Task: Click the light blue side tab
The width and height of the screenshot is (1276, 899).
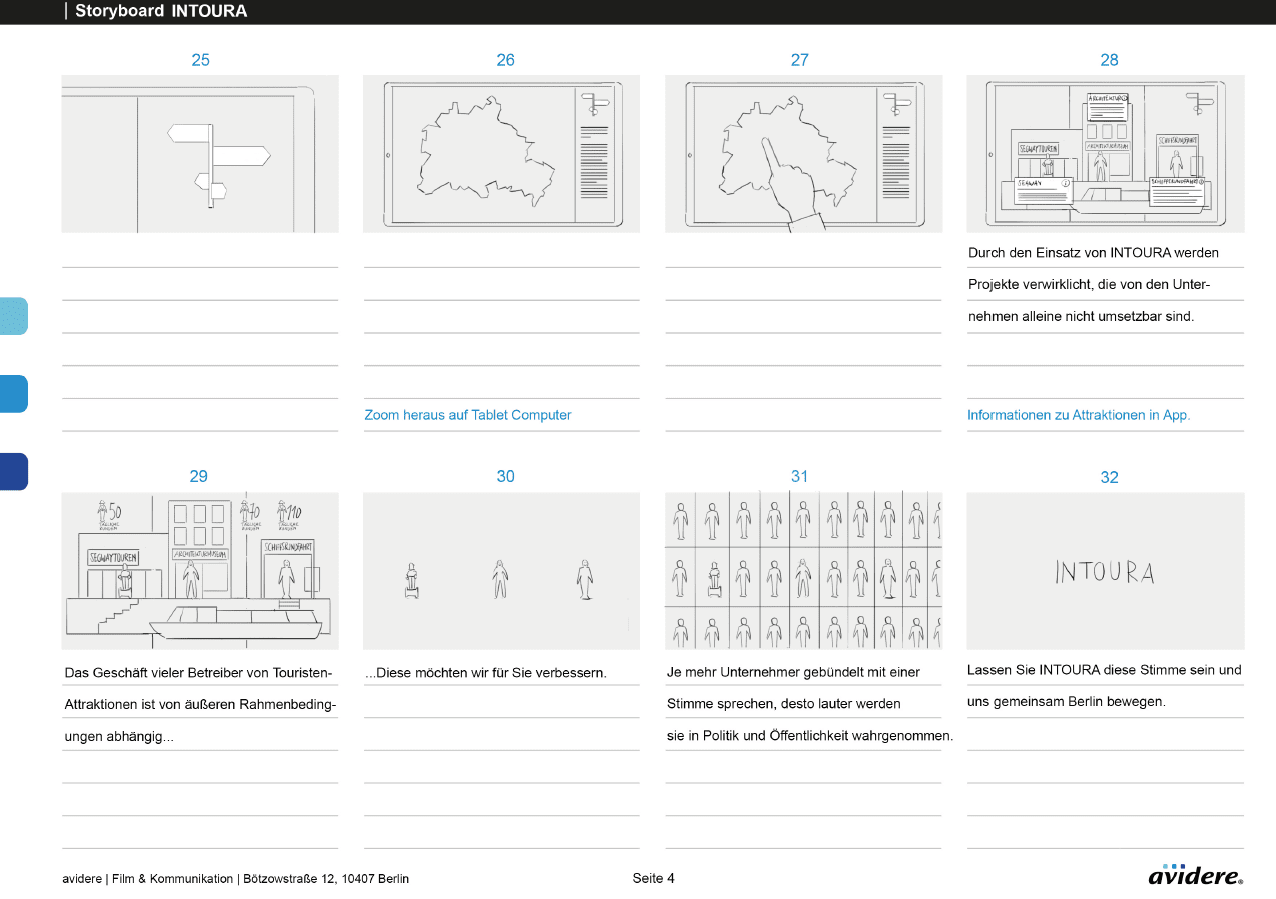Action: pyautogui.click(x=13, y=316)
